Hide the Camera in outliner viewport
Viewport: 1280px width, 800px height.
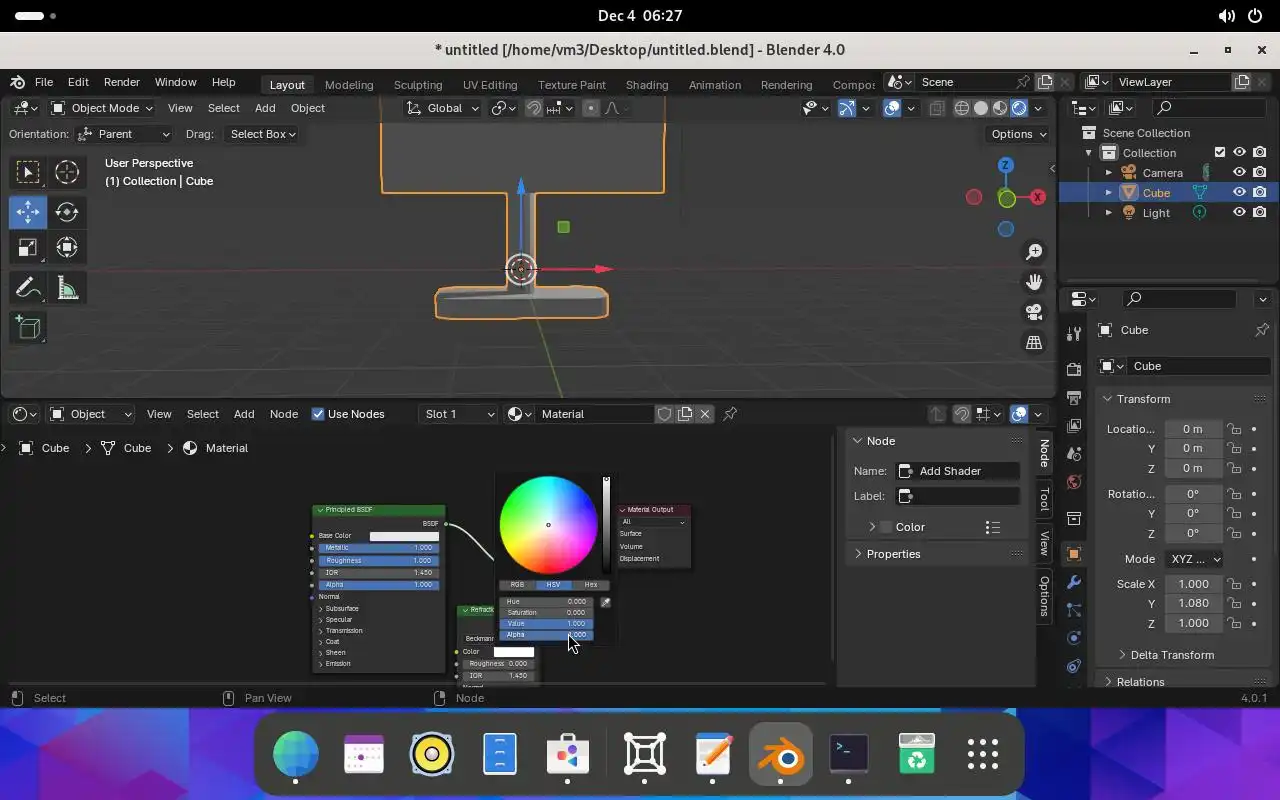click(x=1239, y=172)
